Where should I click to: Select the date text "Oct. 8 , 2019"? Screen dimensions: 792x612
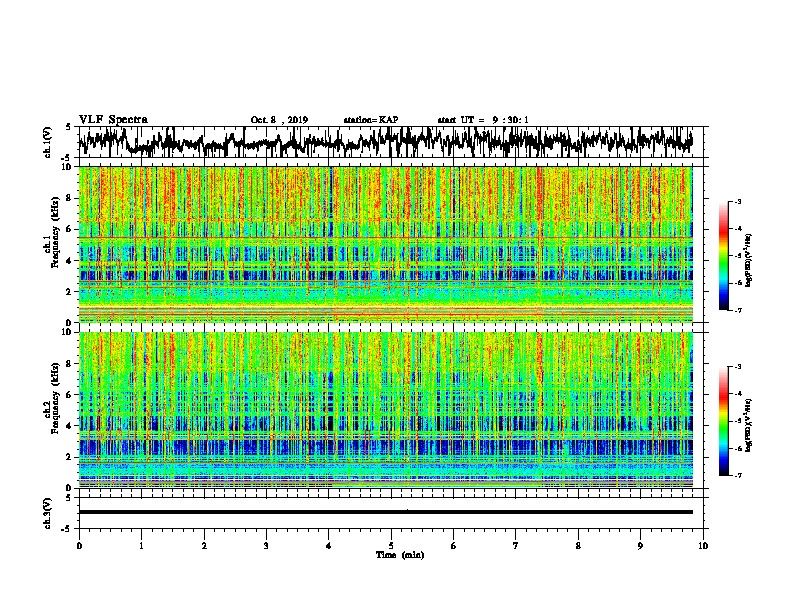pos(279,120)
